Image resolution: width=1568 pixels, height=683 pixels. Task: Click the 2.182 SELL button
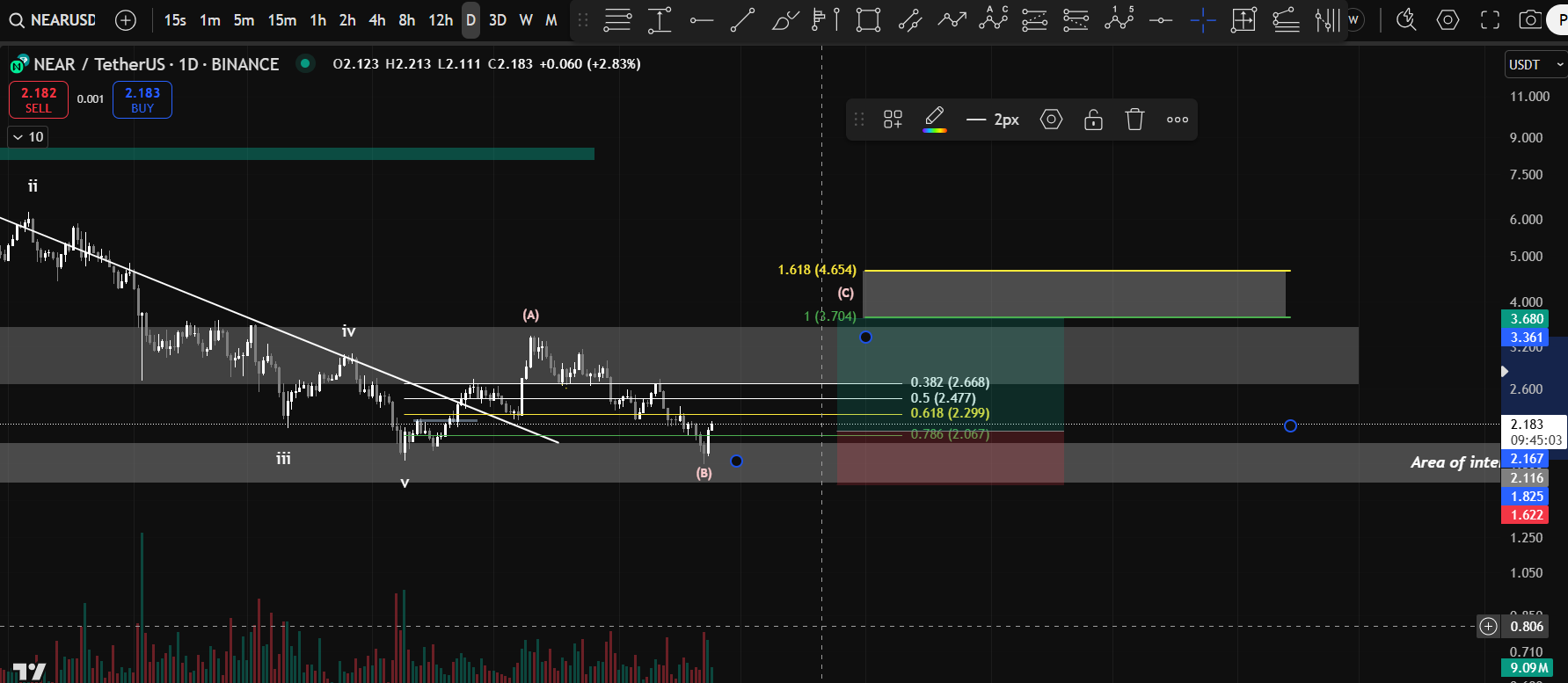click(x=39, y=99)
